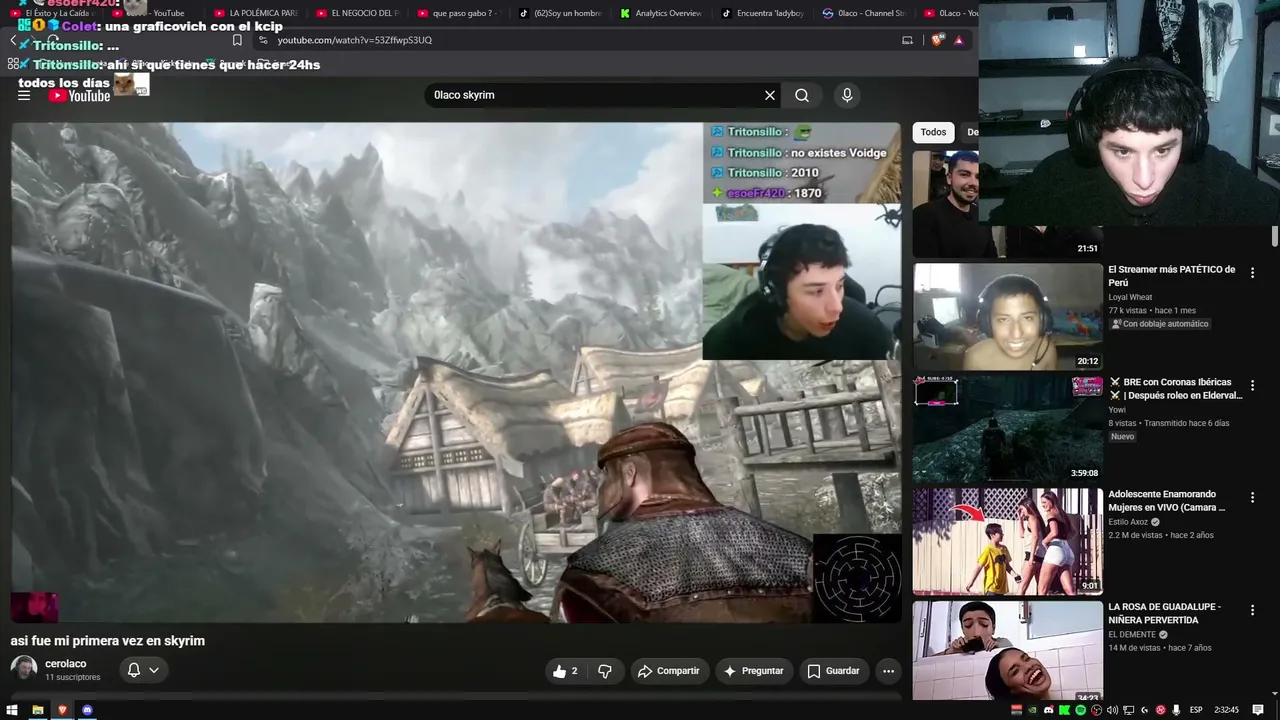
Task: Focus the YouTube search box
Action: 595,95
